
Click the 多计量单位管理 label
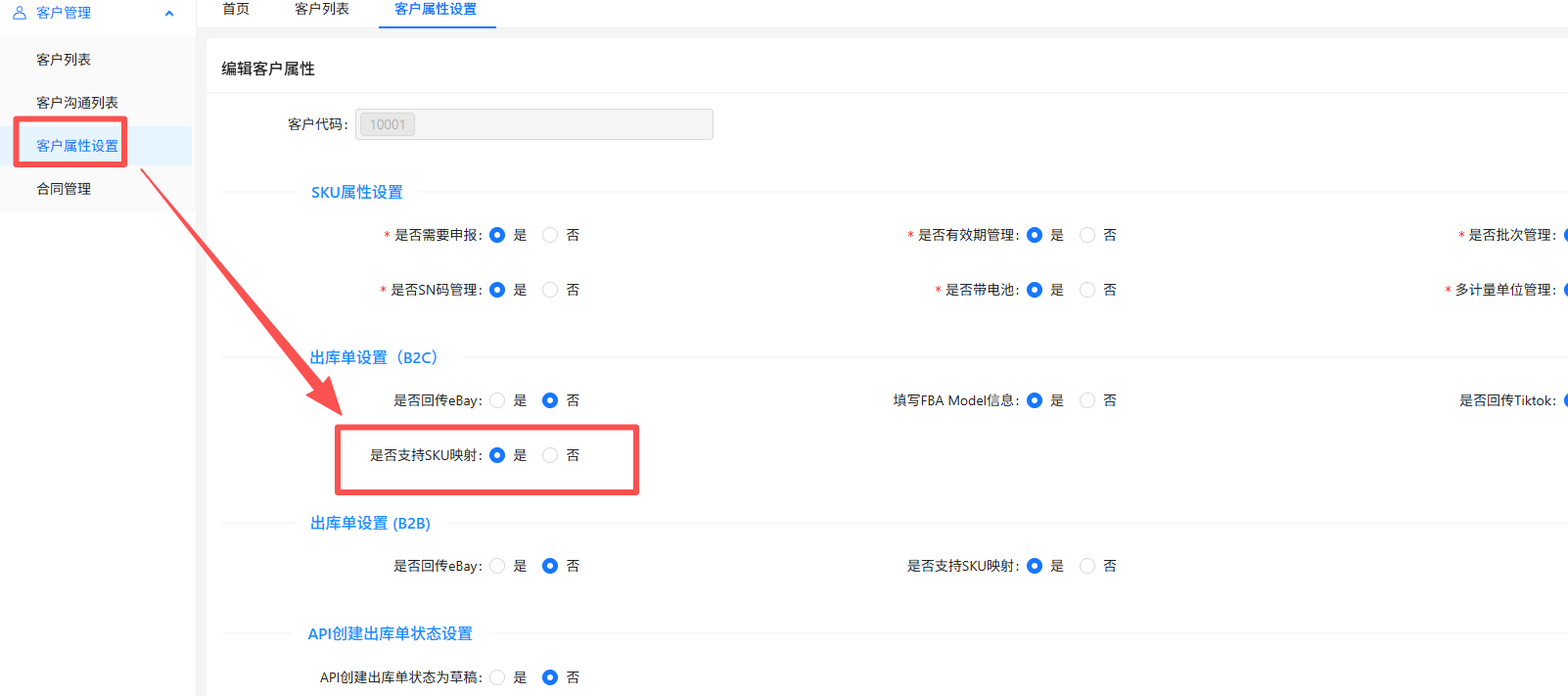[x=1505, y=290]
